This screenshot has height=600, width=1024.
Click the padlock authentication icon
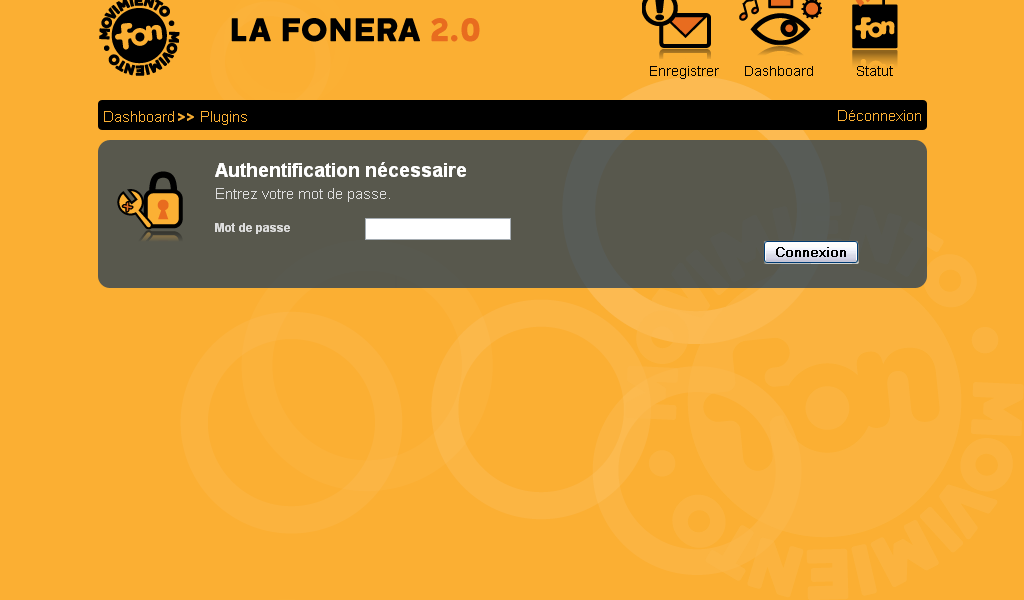click(x=150, y=206)
